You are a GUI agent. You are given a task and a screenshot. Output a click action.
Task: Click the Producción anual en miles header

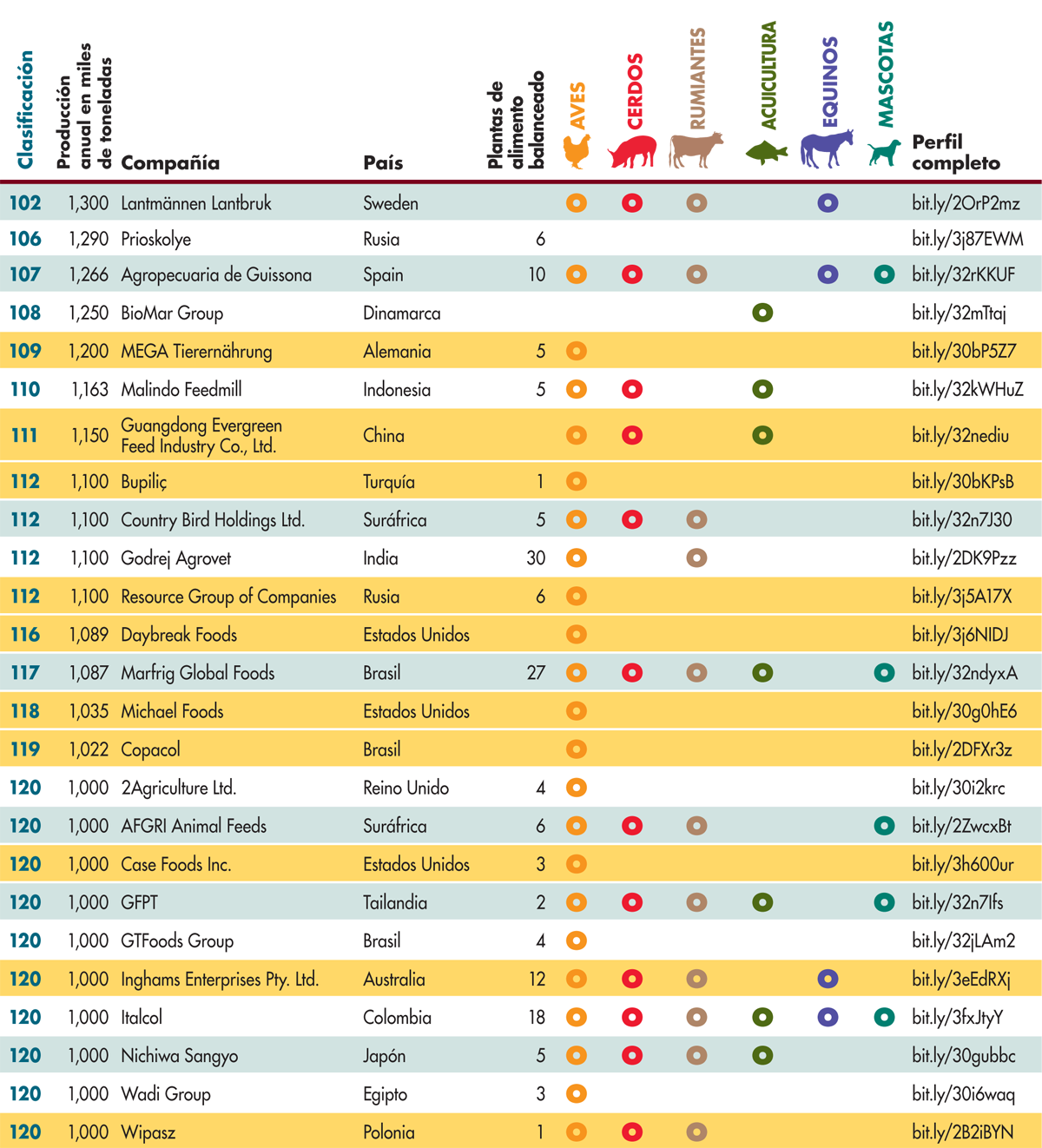pos(84,106)
